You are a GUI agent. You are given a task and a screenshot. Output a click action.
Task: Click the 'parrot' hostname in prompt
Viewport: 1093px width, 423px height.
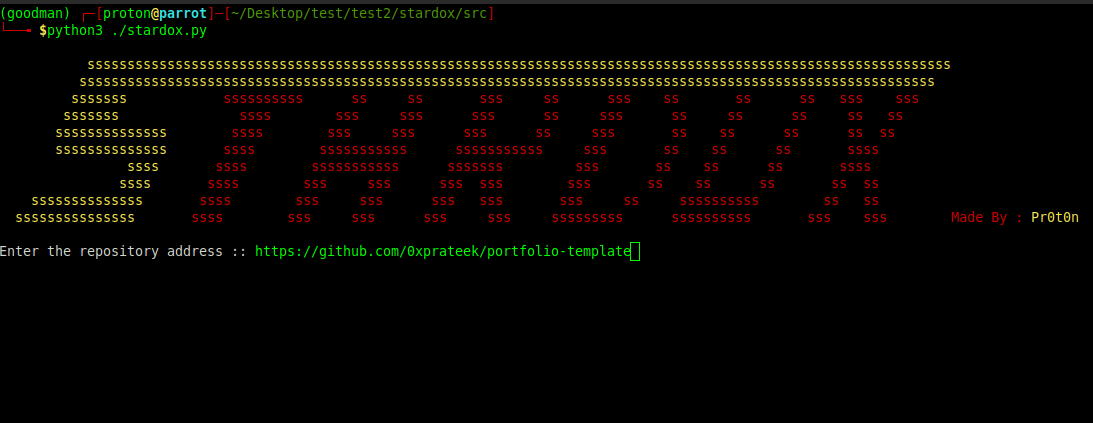(x=183, y=13)
